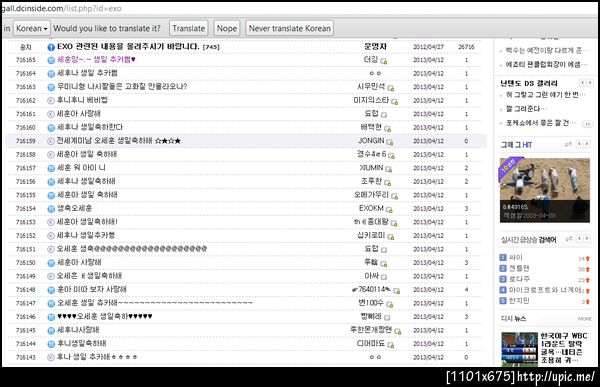Viewport: 600px width, 387px height.
Task: Open trending keyword number 1 싸이
Action: [515, 258]
